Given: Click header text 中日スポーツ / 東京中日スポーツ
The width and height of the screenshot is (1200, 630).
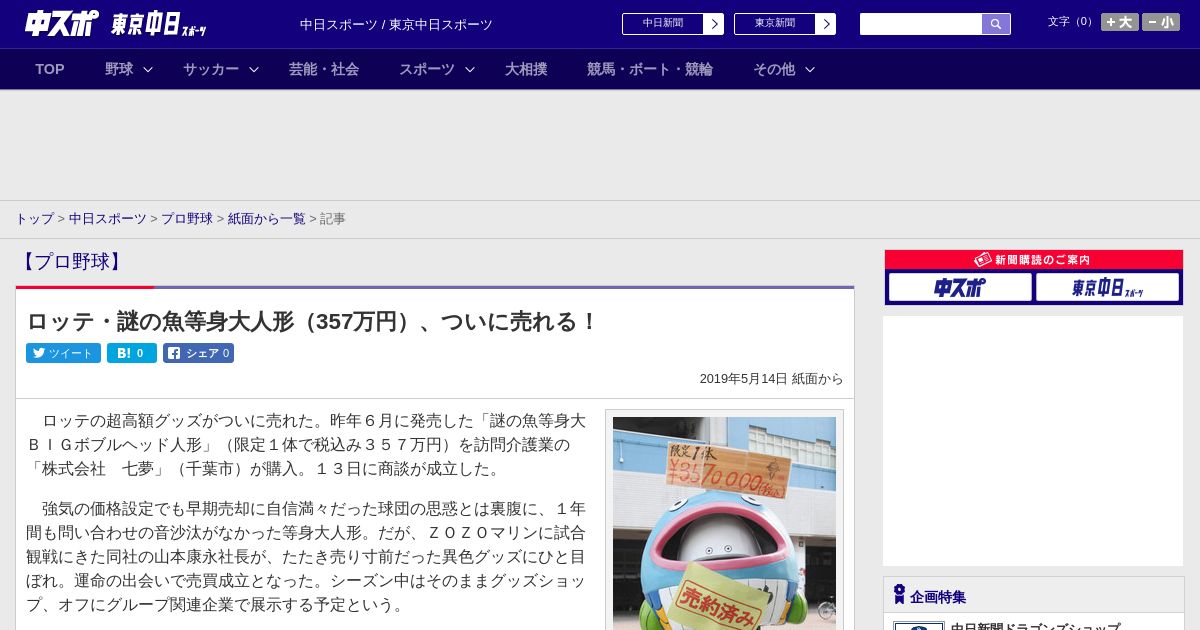Looking at the screenshot, I should pos(396,24).
